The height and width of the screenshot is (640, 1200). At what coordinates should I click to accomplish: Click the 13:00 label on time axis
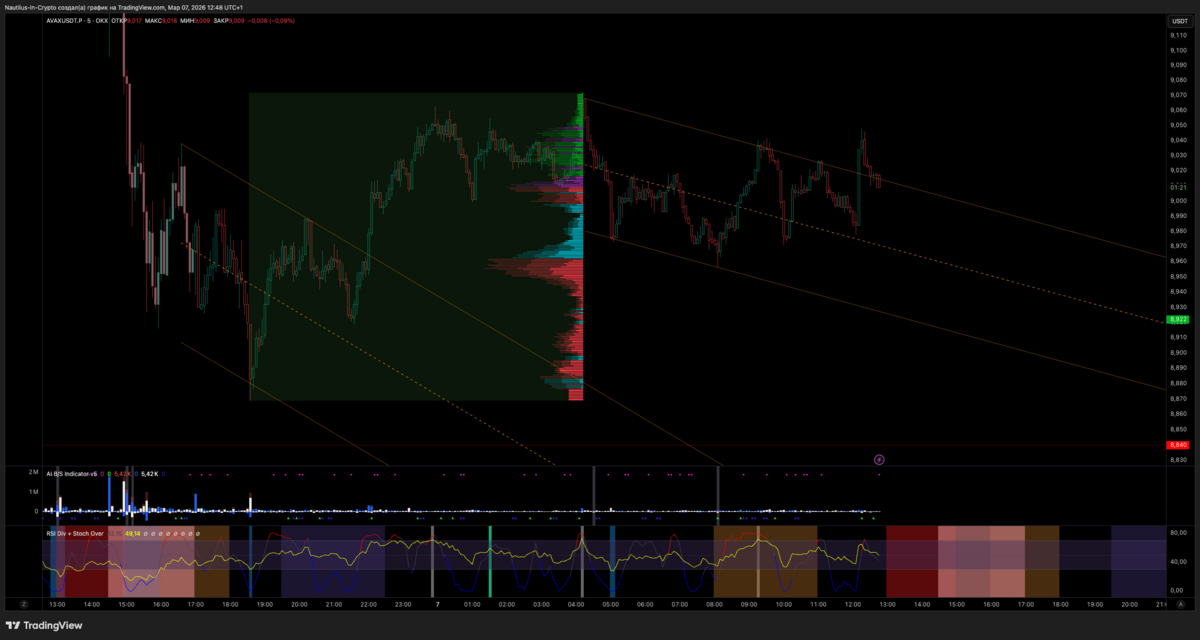pyautogui.click(x=57, y=605)
